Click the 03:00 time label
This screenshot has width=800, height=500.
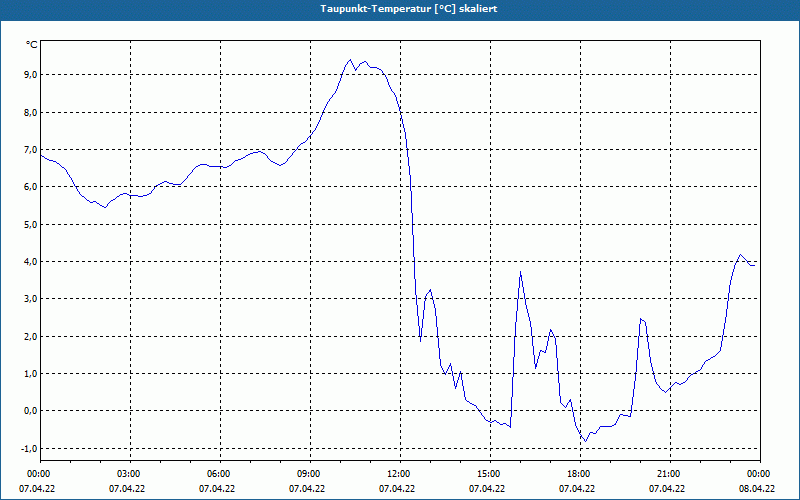pyautogui.click(x=131, y=474)
